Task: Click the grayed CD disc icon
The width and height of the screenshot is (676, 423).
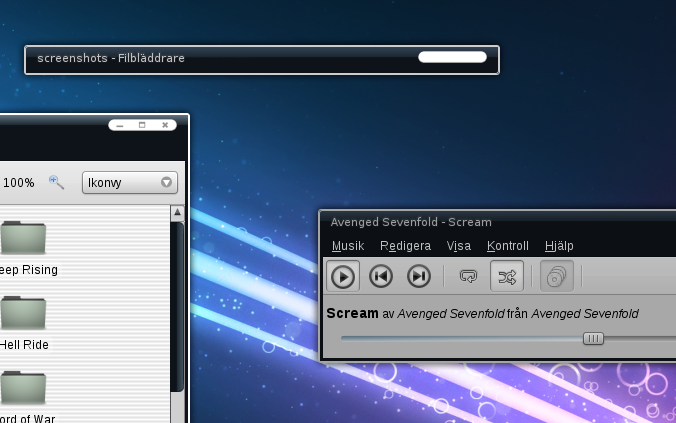Action: tap(557, 276)
